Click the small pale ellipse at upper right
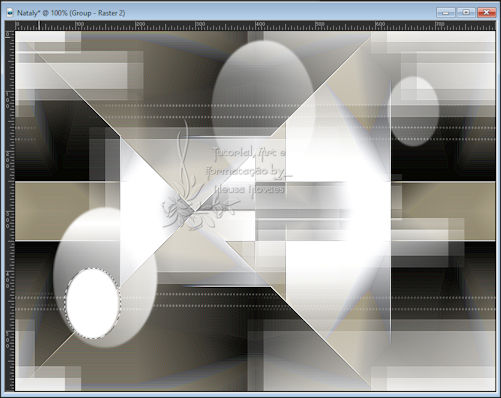The image size is (501, 398). [x=414, y=111]
